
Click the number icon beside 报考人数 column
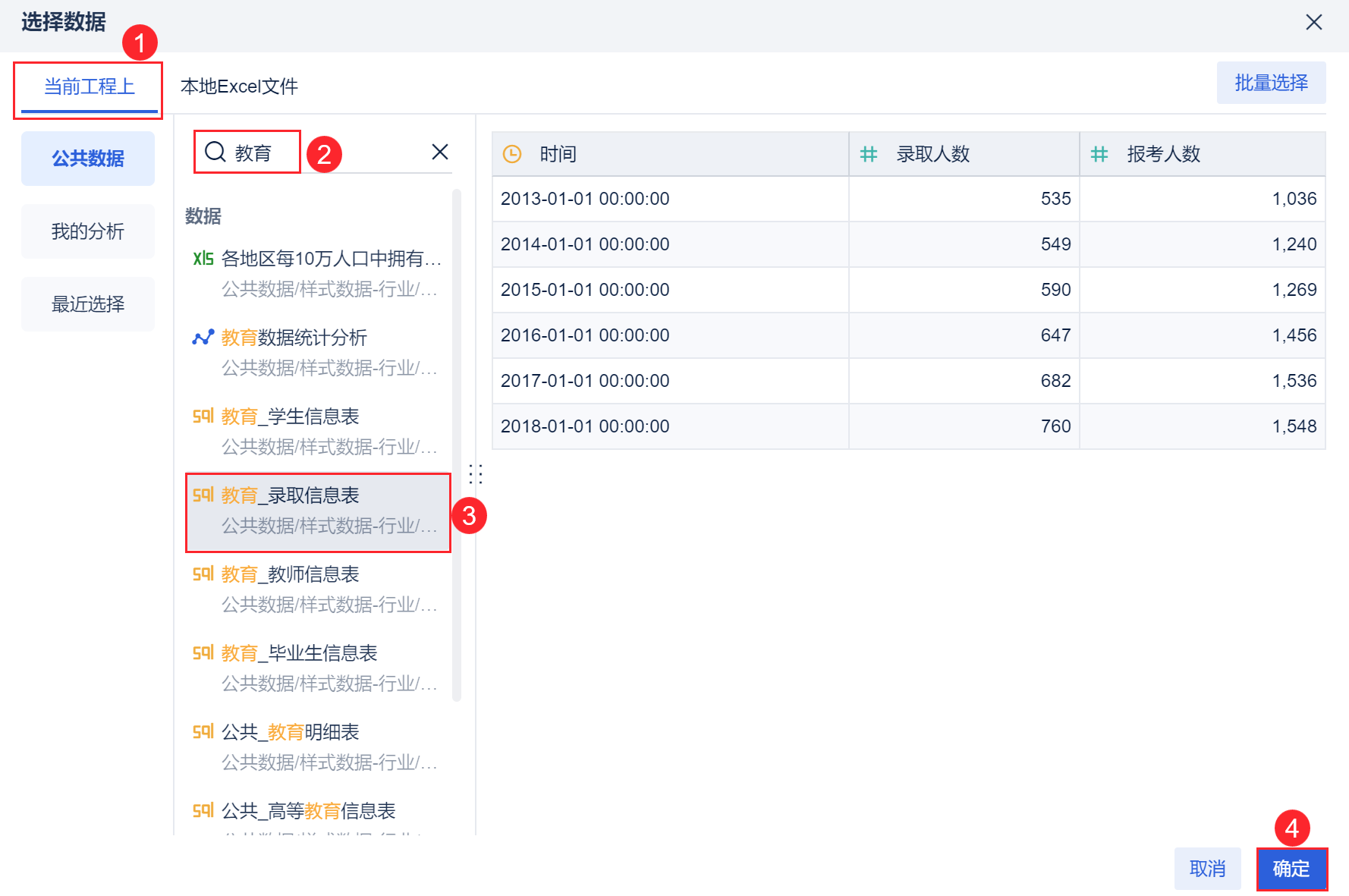[1099, 154]
